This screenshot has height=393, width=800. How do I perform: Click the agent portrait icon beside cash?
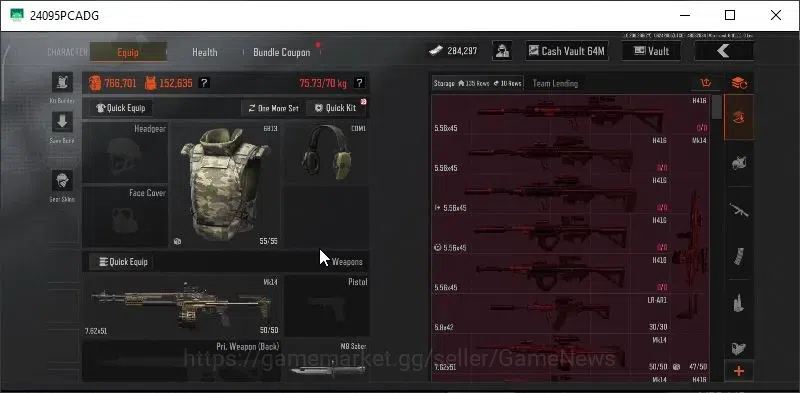pos(502,51)
